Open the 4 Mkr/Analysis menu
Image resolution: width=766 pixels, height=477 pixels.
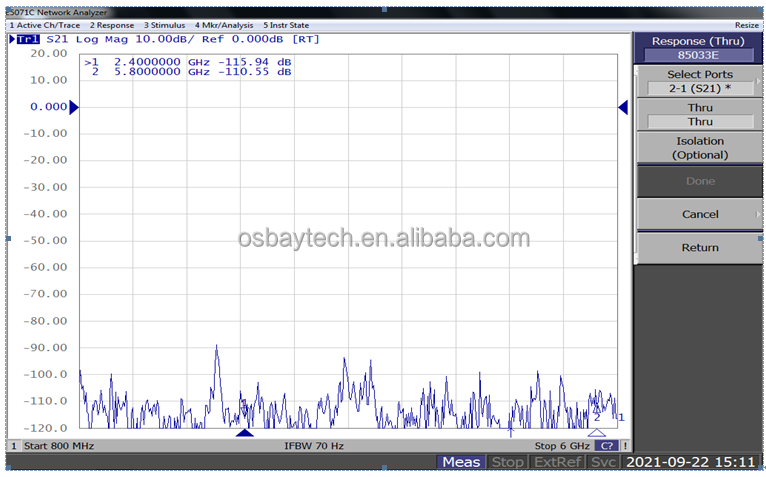(x=224, y=25)
